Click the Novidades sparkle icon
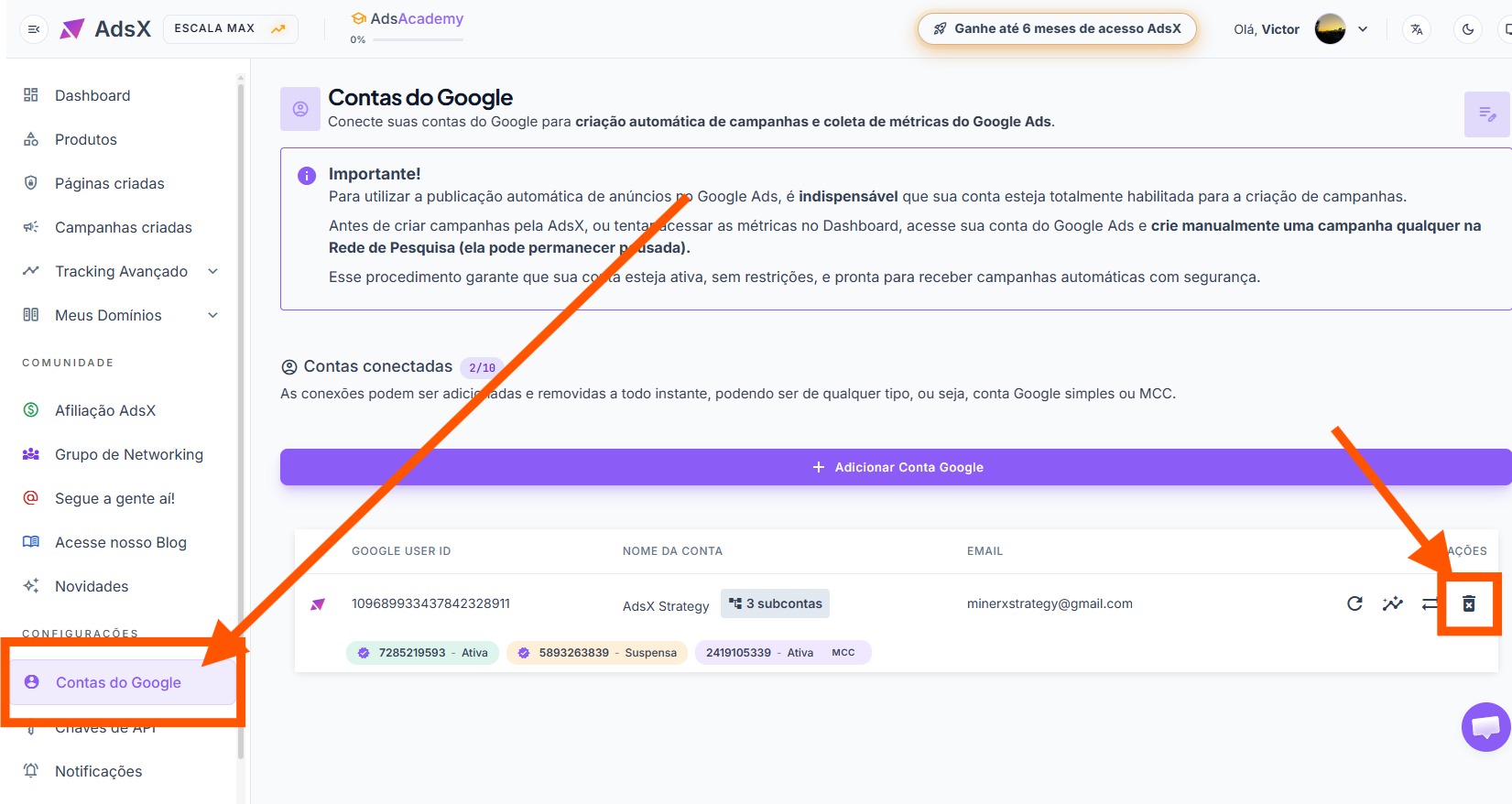 (31, 585)
